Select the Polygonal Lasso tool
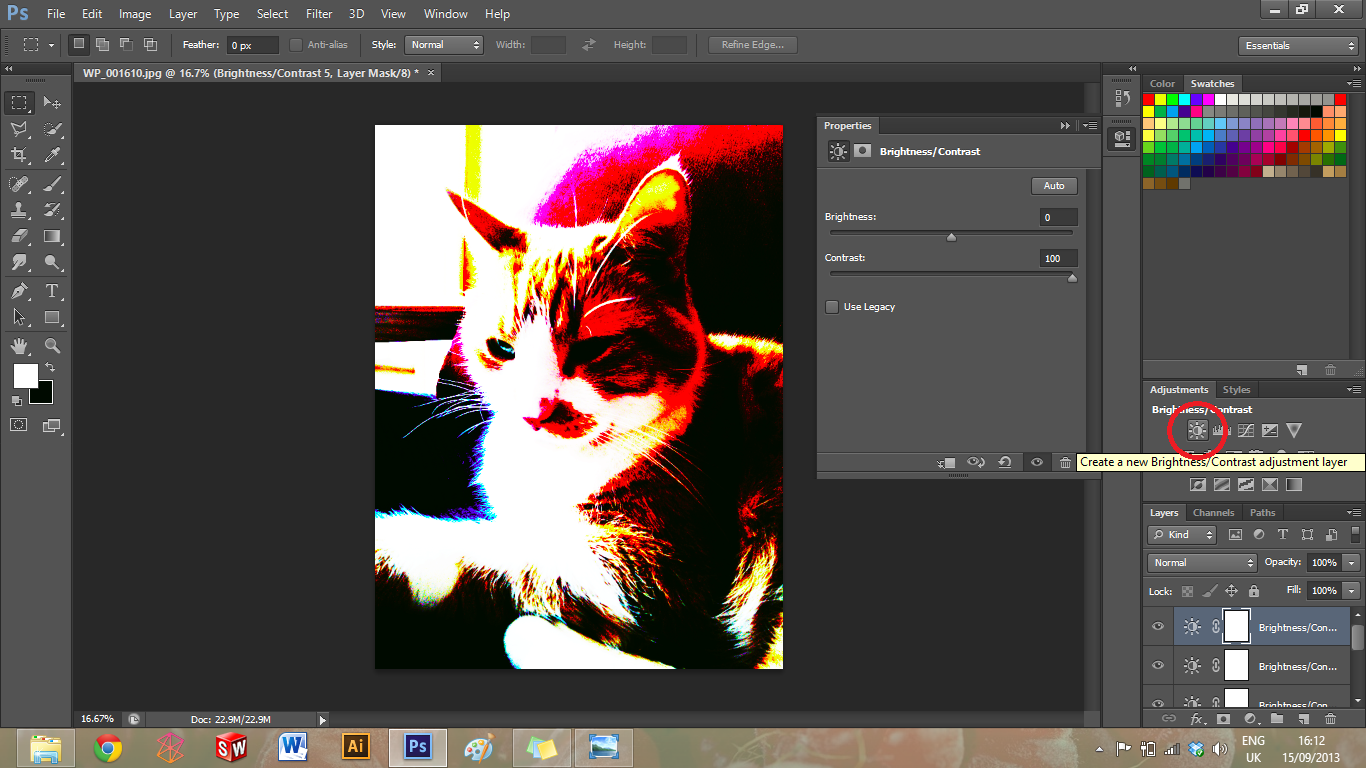1366x768 pixels. coord(19,130)
